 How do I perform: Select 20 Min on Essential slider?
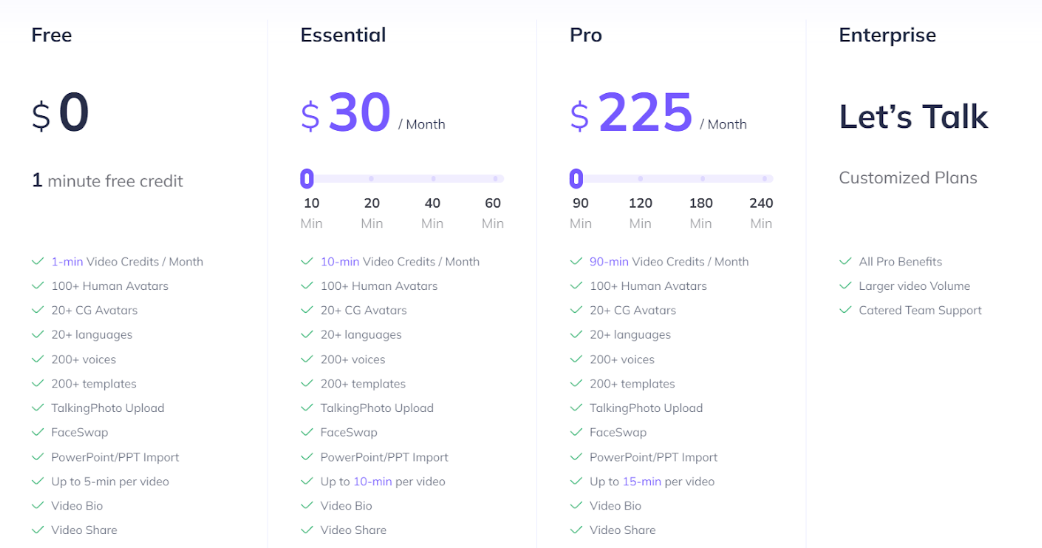coord(372,179)
